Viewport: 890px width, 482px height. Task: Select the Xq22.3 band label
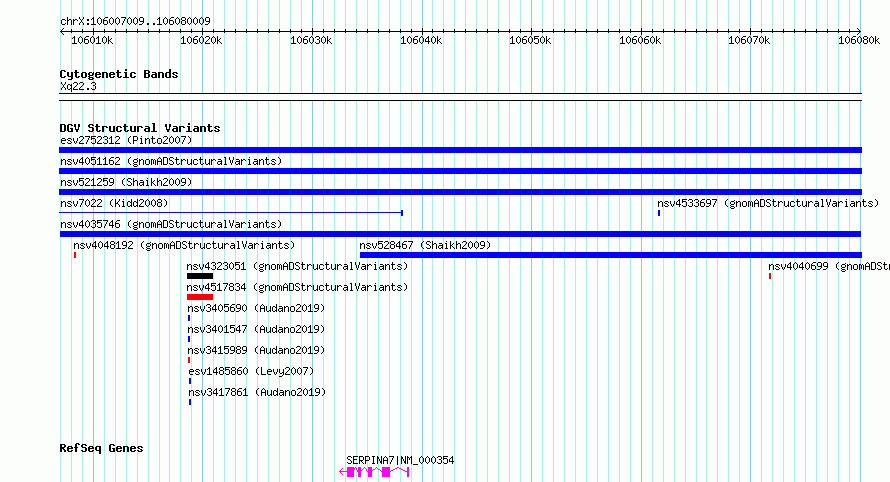[x=78, y=86]
